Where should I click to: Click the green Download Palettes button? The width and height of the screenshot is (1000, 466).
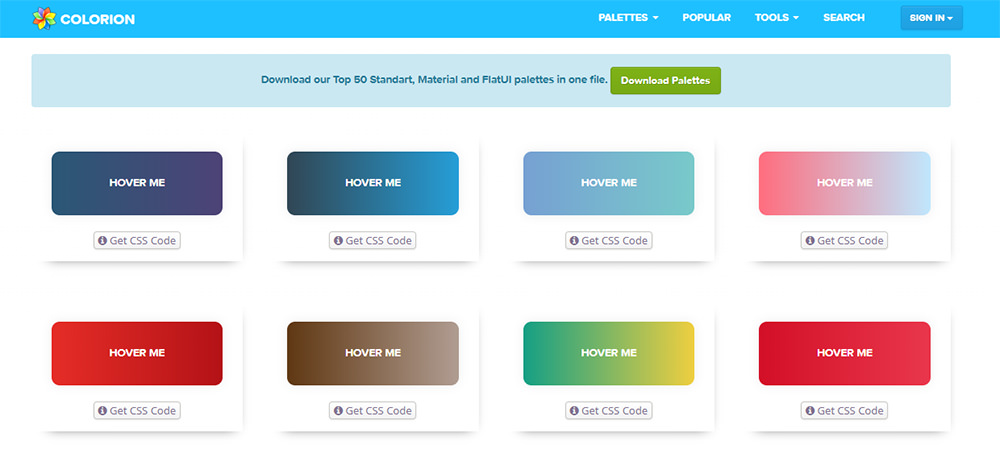(665, 80)
